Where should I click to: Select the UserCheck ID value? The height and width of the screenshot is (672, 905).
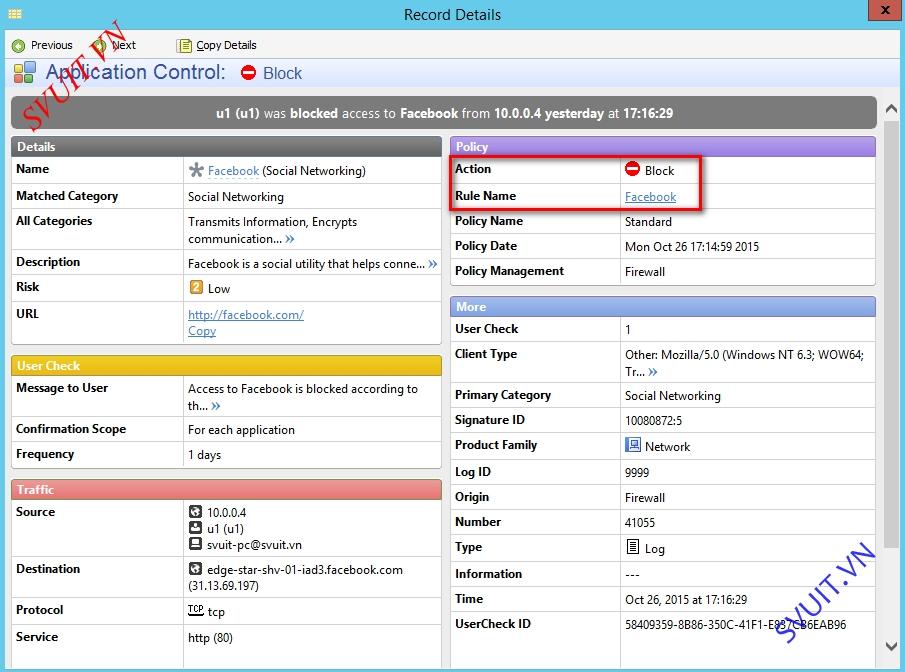coord(735,625)
